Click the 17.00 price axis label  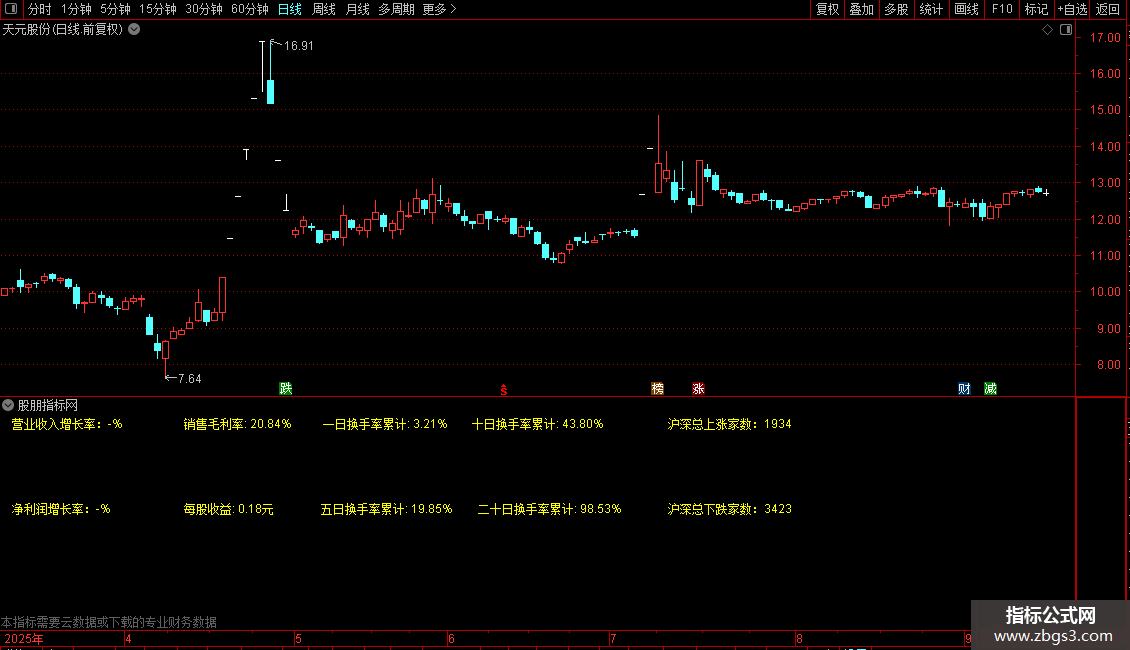click(x=1105, y=37)
